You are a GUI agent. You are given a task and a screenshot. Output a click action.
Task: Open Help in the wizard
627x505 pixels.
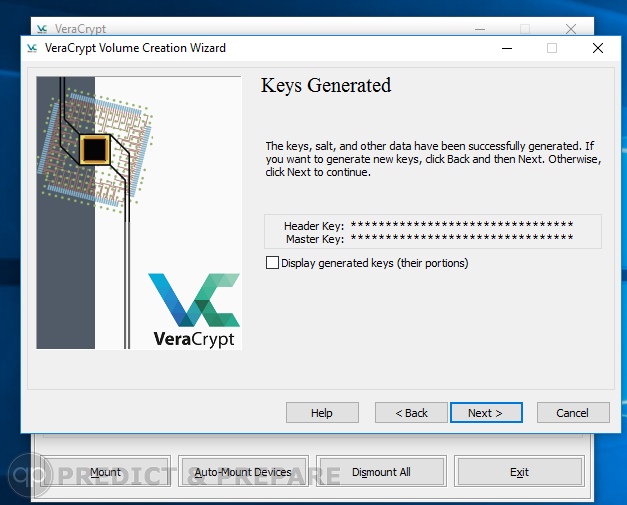point(322,413)
